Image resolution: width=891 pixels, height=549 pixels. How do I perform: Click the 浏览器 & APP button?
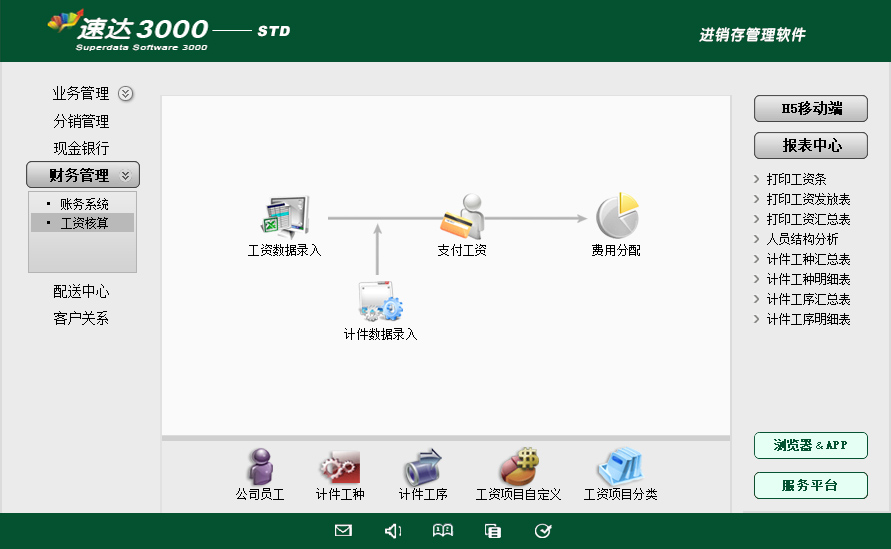point(811,446)
